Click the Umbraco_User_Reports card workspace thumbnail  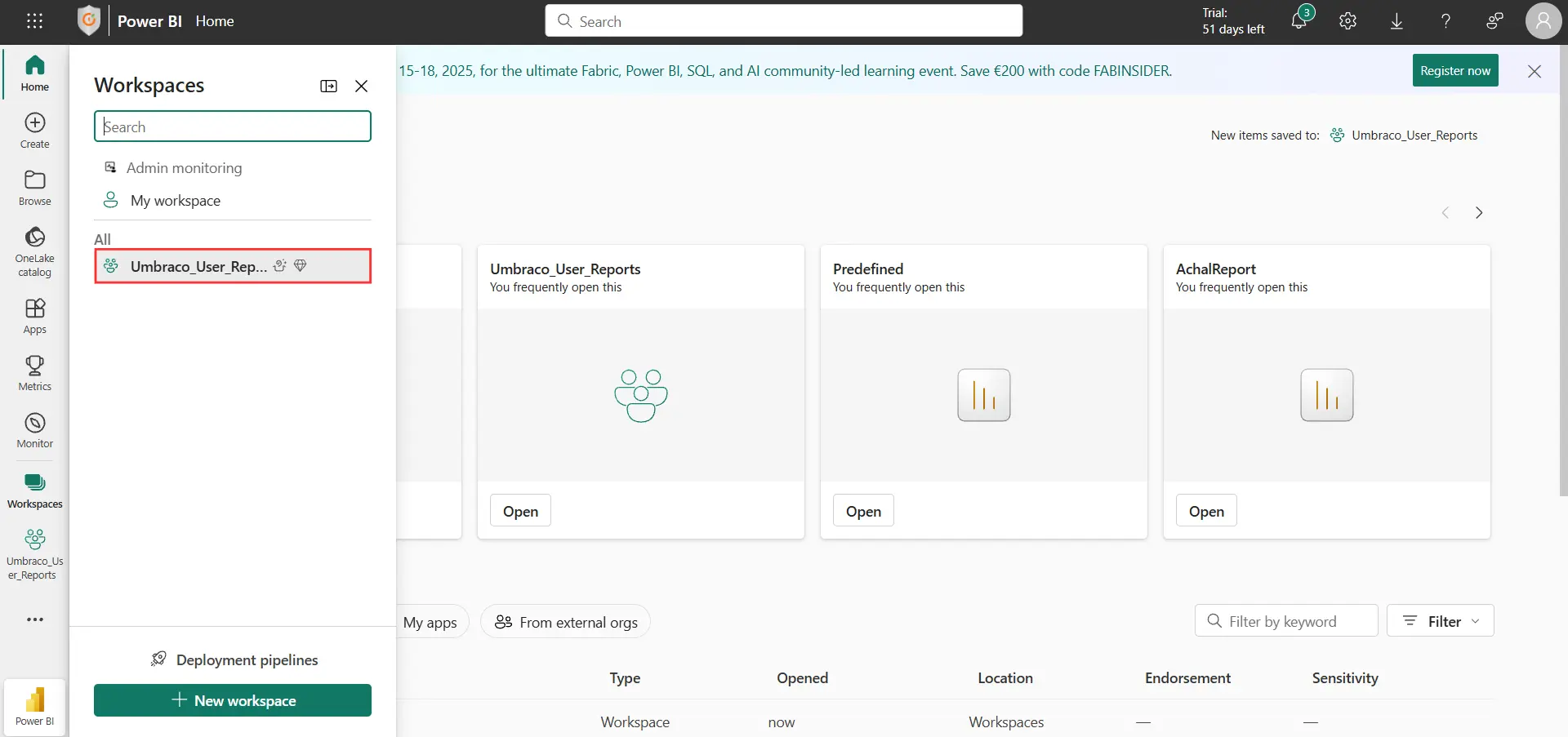[641, 395]
